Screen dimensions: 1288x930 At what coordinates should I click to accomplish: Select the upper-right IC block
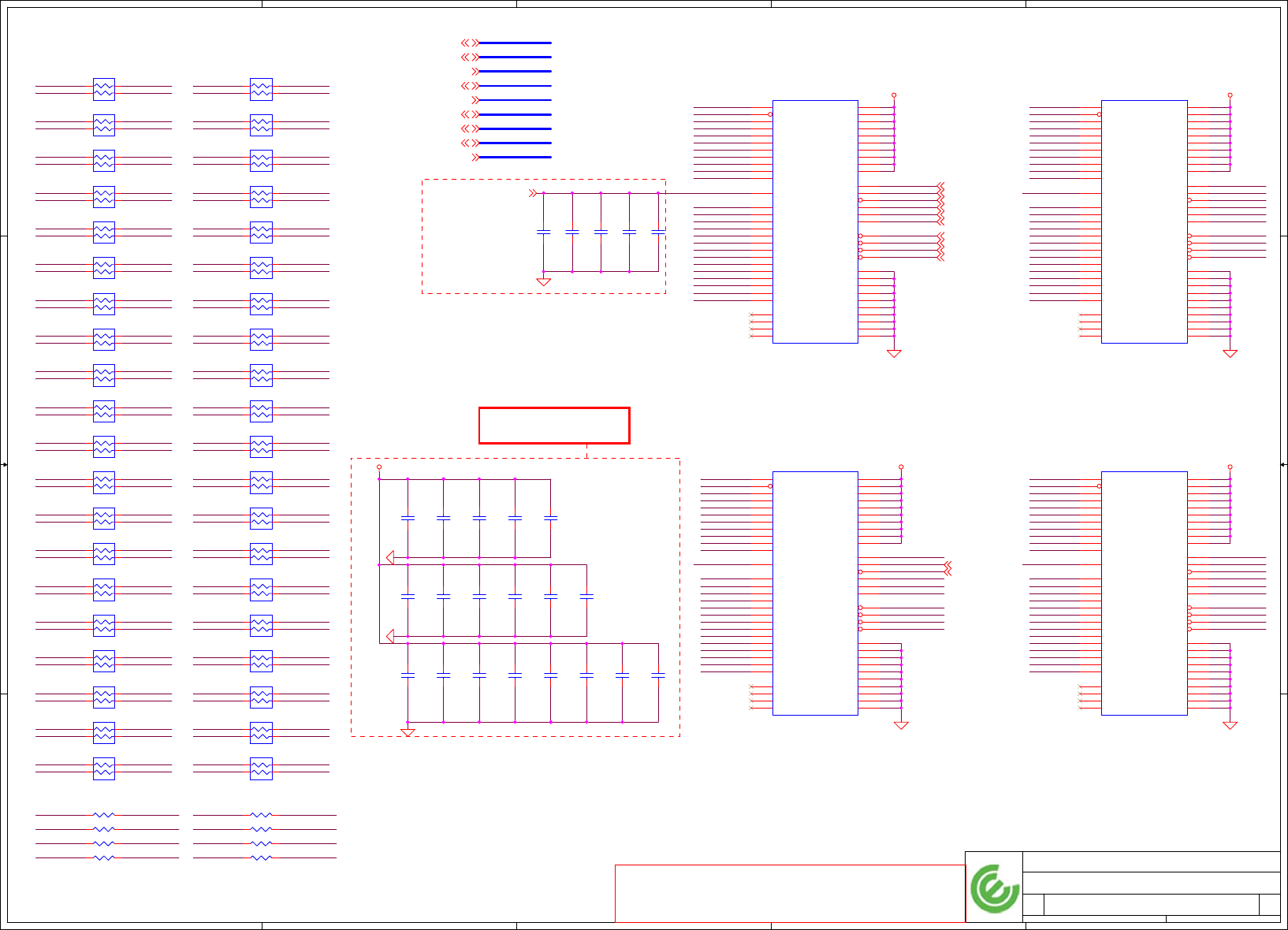pos(1144,221)
